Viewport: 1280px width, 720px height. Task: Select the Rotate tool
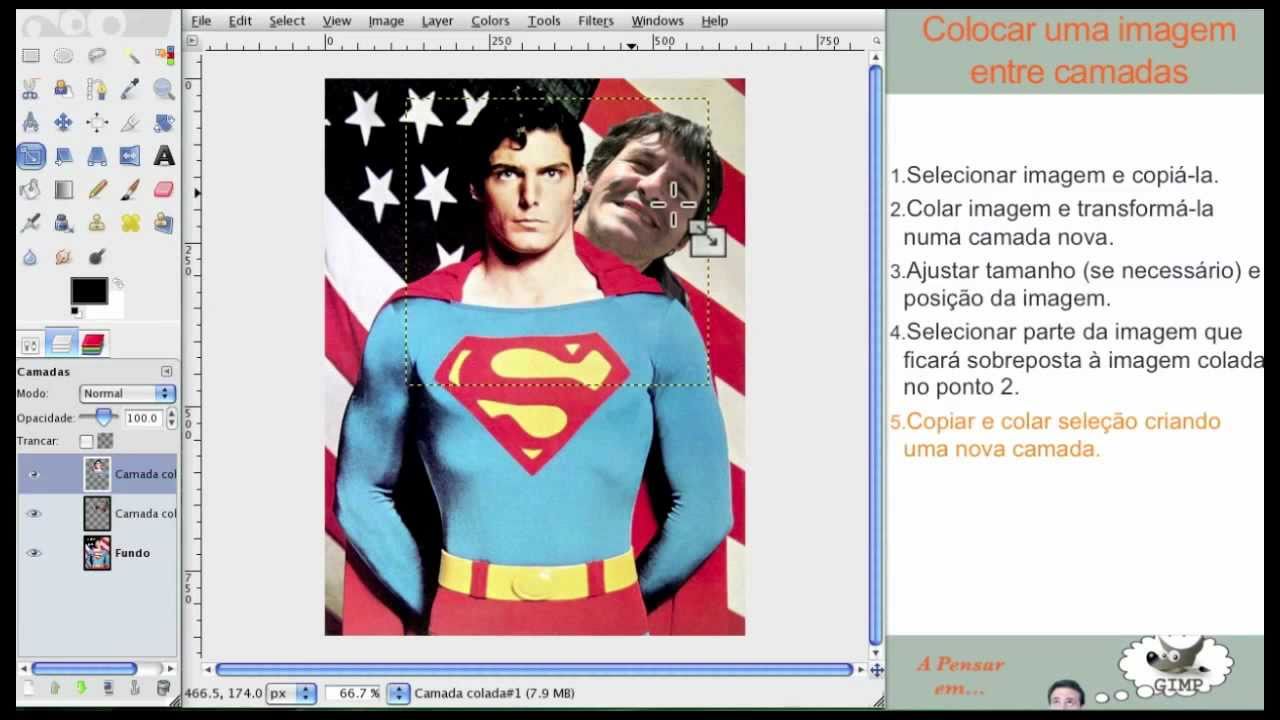[164, 122]
